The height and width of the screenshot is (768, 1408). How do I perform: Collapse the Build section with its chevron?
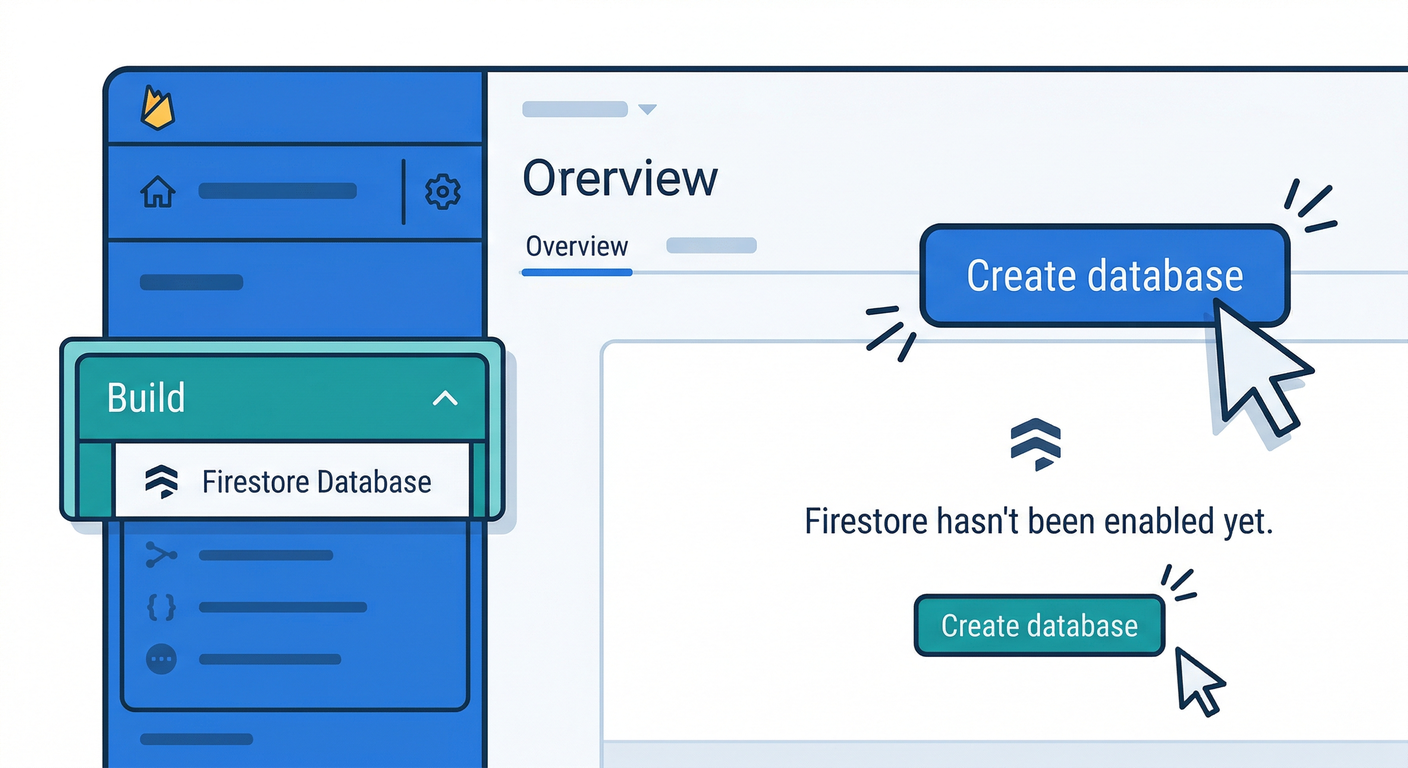(x=446, y=398)
